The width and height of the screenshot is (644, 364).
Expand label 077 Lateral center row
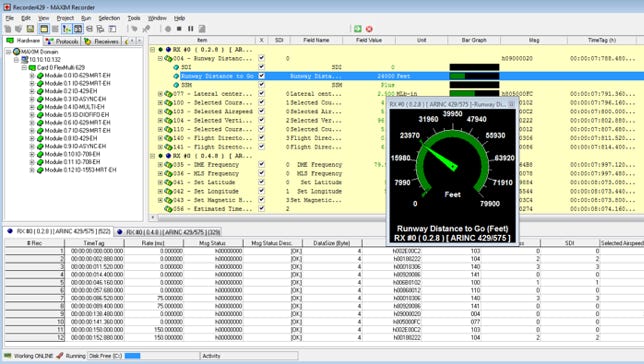(x=160, y=94)
